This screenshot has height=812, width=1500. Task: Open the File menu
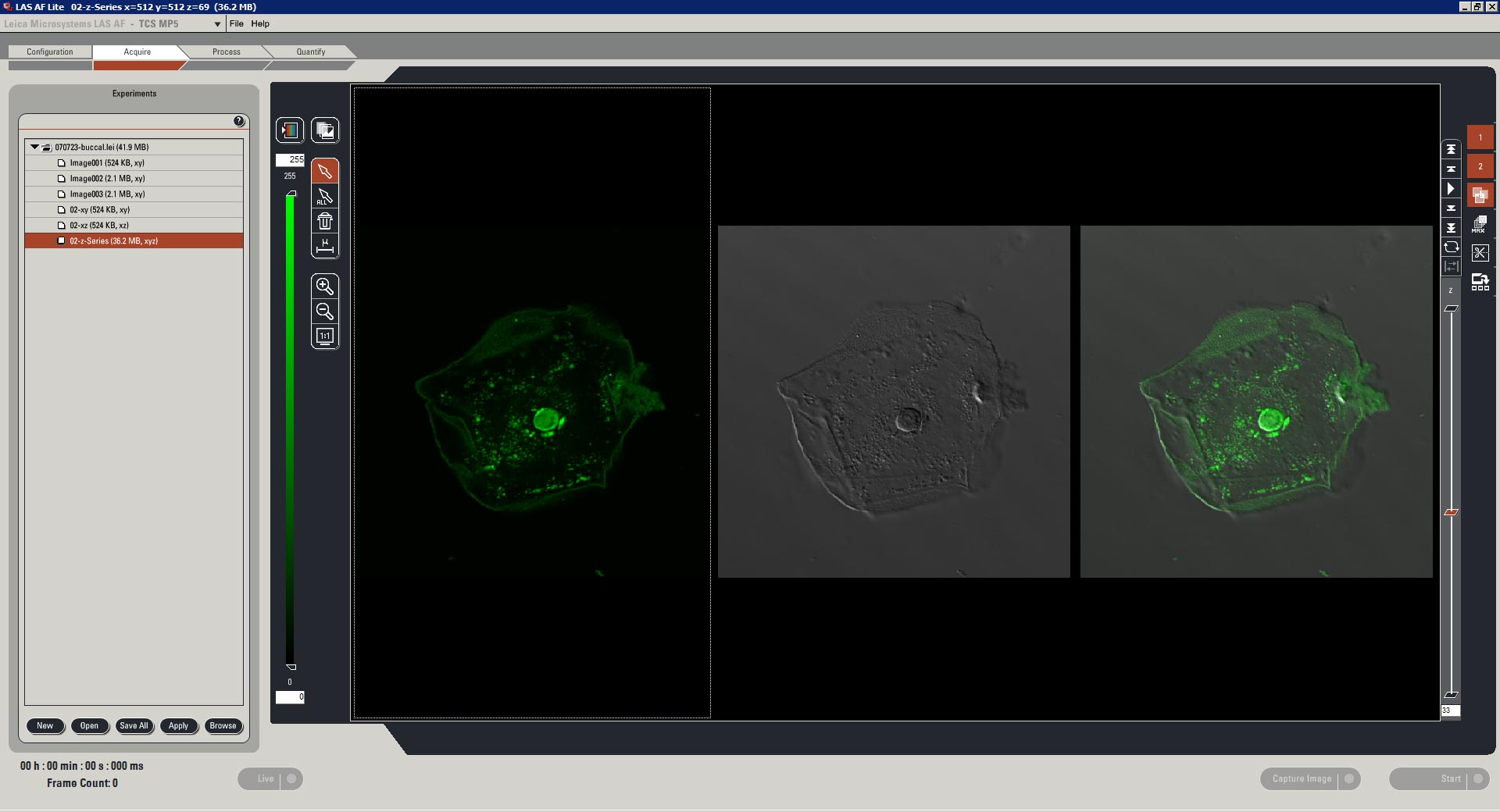[236, 23]
